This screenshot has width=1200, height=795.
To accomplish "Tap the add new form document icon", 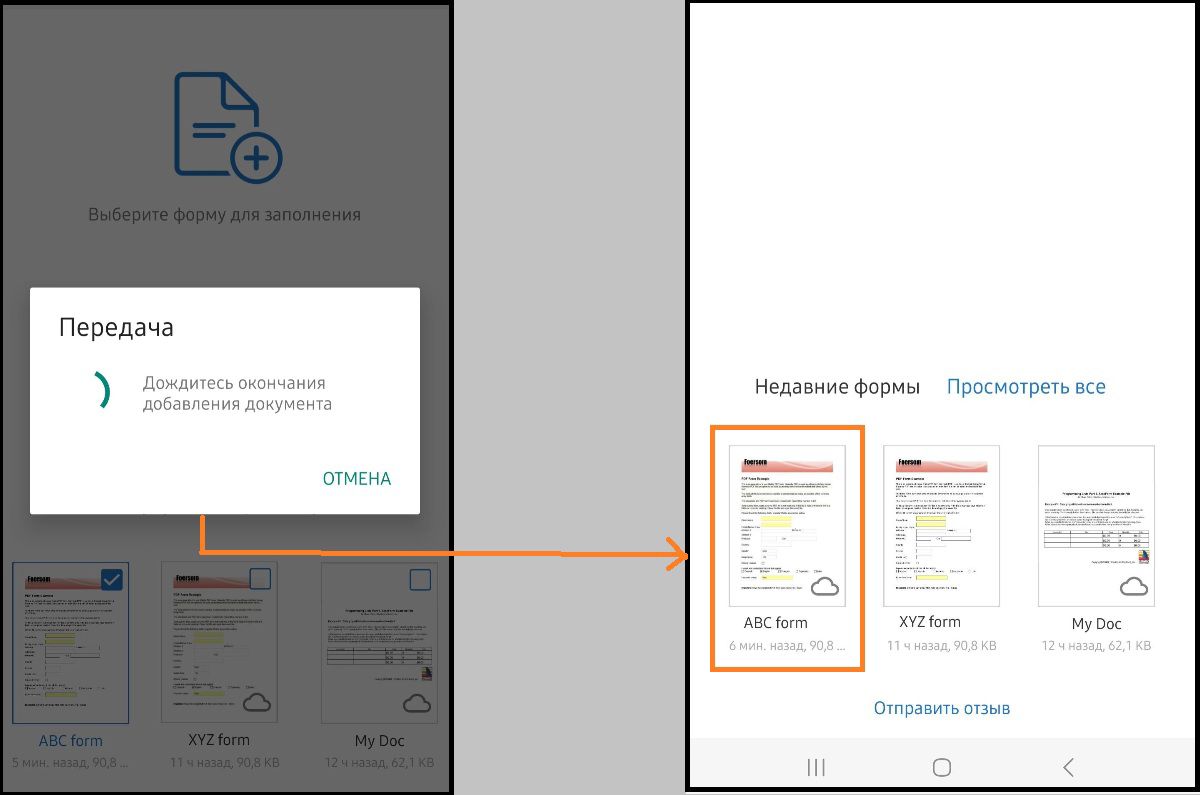I will coord(224,124).
